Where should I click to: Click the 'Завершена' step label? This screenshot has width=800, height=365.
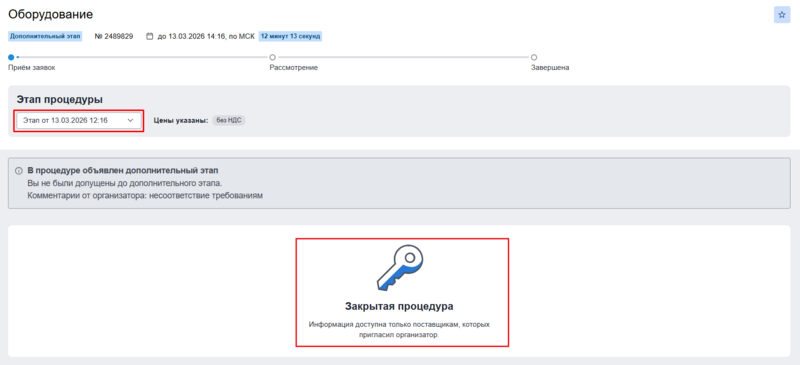tap(551, 67)
